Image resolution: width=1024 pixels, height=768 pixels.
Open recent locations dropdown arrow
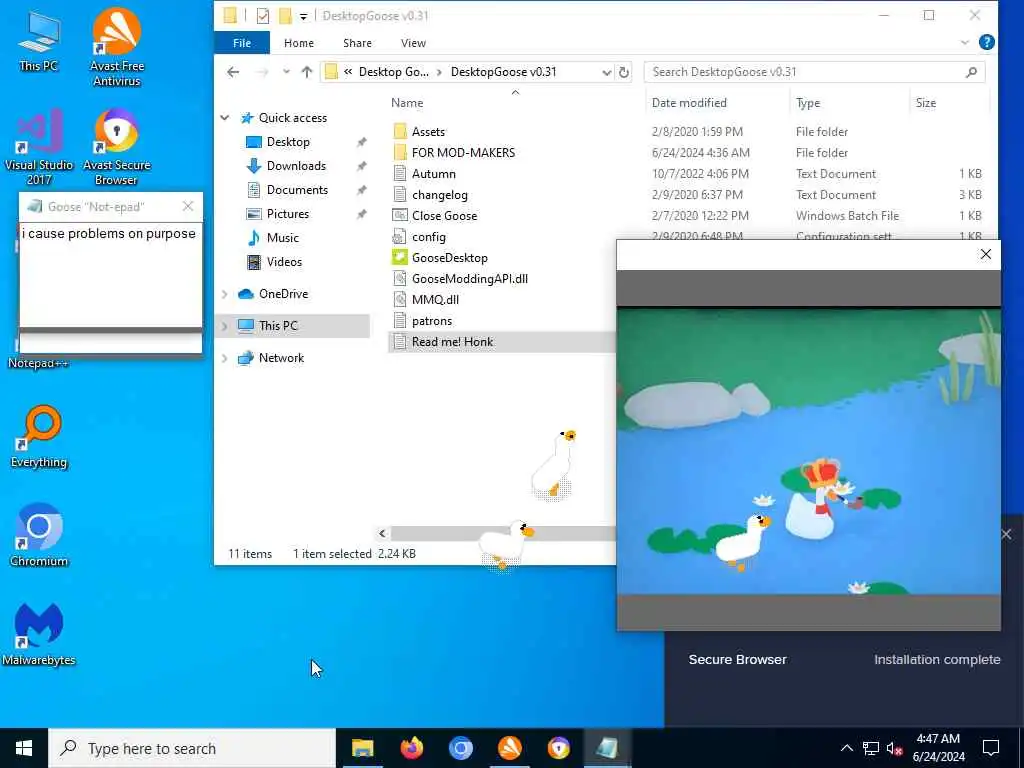(286, 72)
